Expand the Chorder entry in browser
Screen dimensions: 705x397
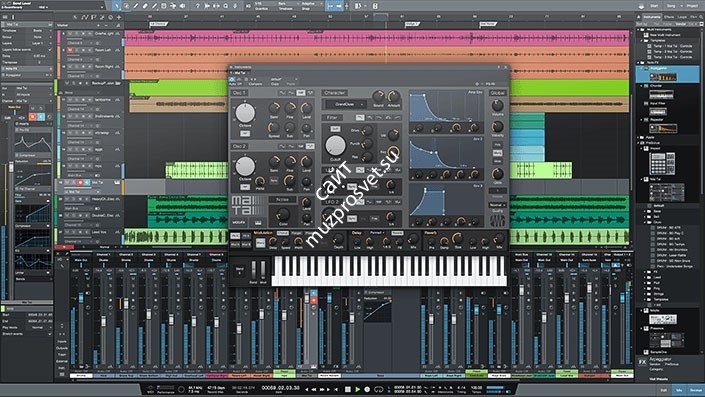click(642, 85)
